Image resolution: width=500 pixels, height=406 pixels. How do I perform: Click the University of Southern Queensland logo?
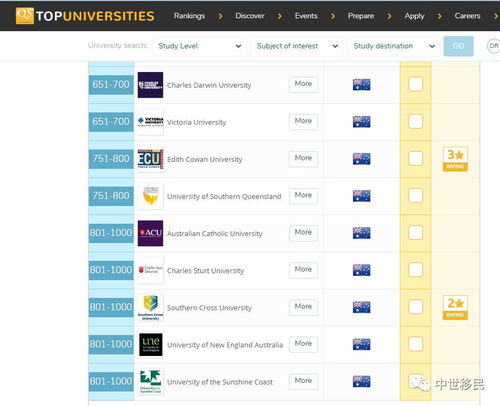[150, 196]
